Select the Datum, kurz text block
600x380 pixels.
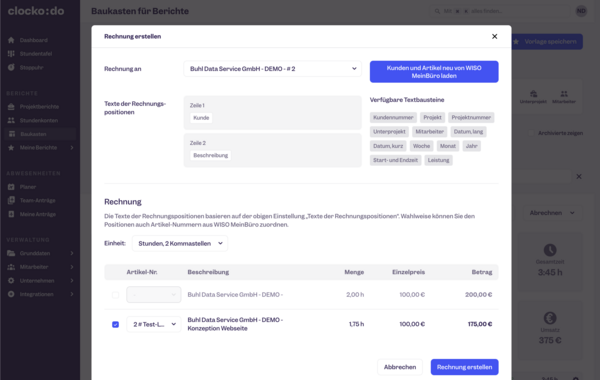click(x=388, y=146)
